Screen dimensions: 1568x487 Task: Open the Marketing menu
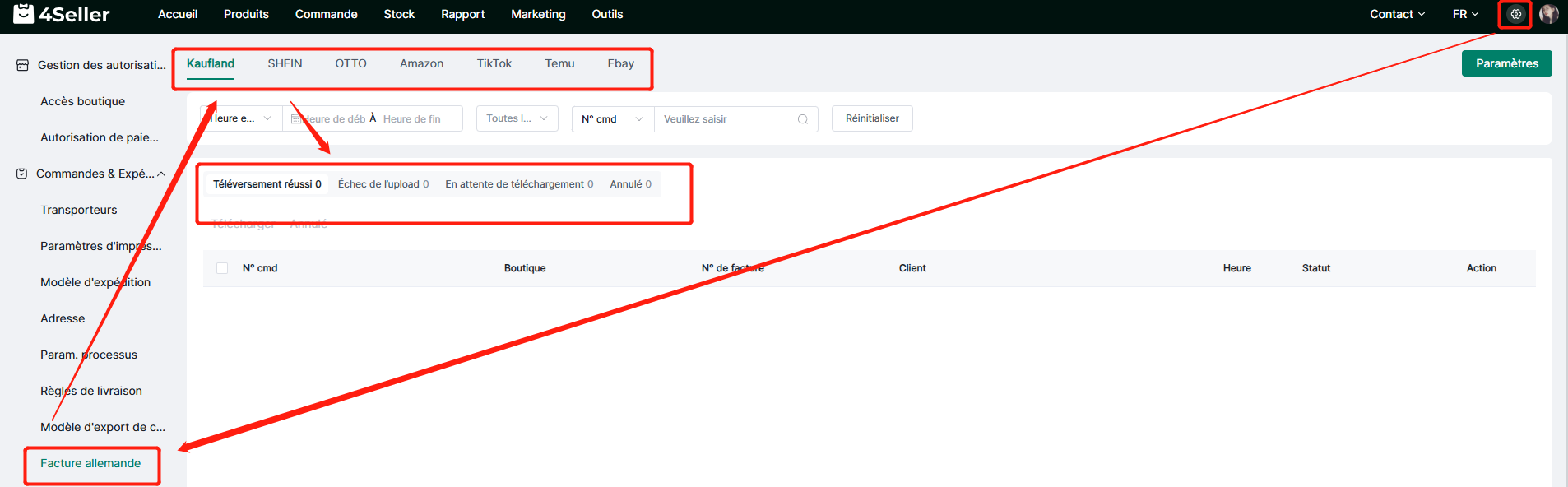538,14
